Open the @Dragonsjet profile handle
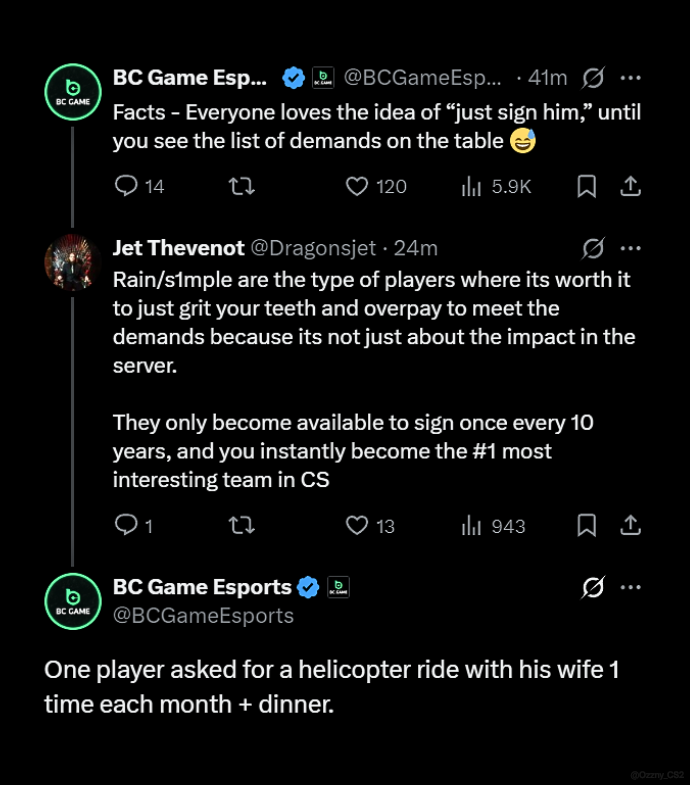Viewport: 690px width, 785px height. pyautogui.click(x=313, y=248)
